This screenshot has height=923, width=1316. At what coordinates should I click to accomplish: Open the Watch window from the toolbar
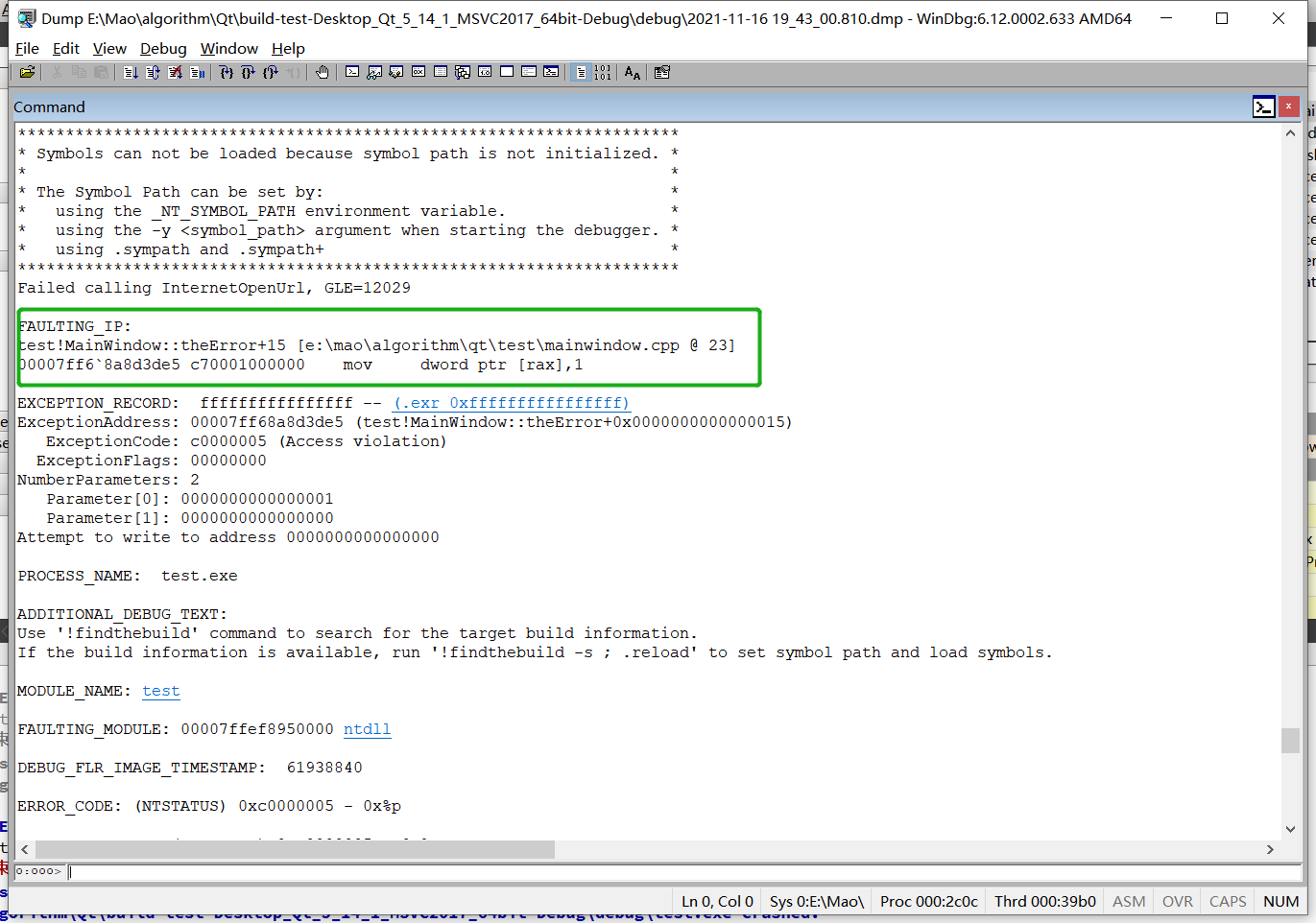[x=374, y=72]
